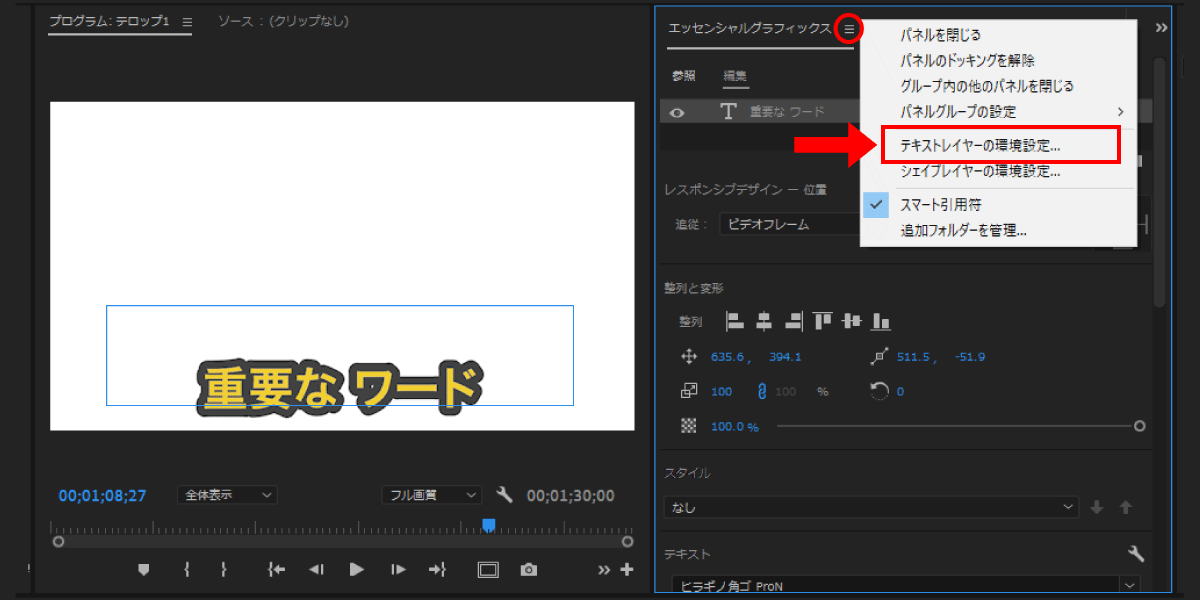Click the align right icon

coord(794,321)
